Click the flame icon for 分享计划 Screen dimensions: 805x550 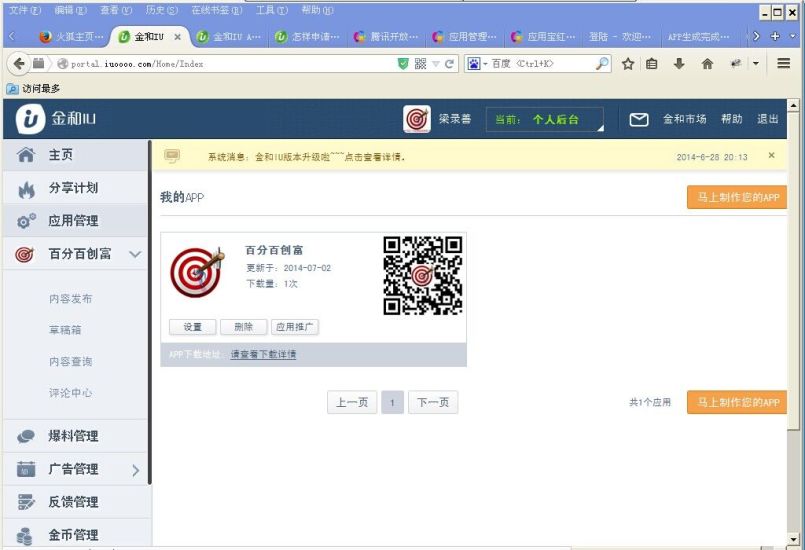coord(26,189)
